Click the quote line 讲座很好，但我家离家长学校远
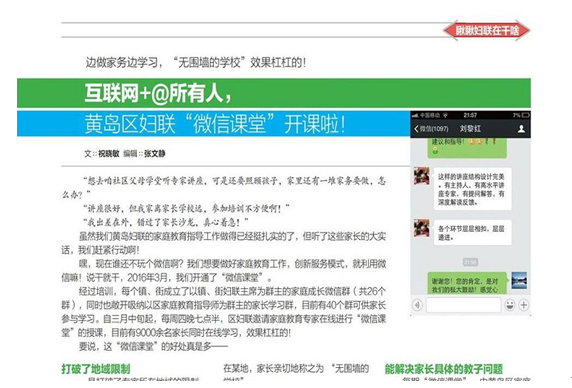The width and height of the screenshot is (572, 388). (x=186, y=209)
